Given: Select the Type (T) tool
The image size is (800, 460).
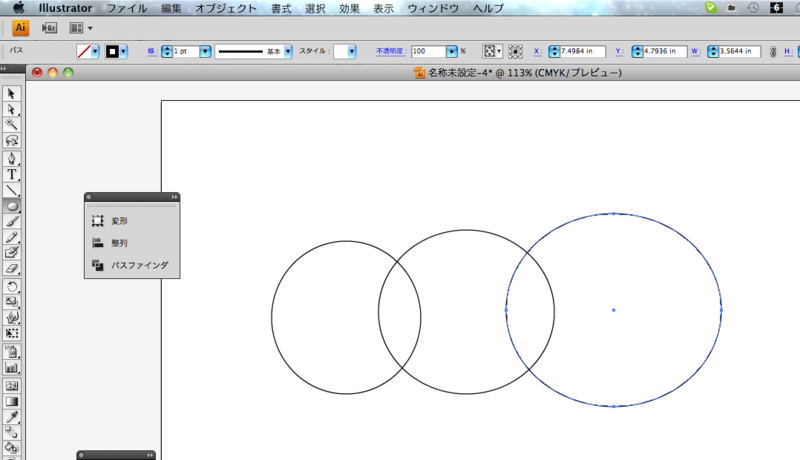Looking at the screenshot, I should click(x=12, y=174).
